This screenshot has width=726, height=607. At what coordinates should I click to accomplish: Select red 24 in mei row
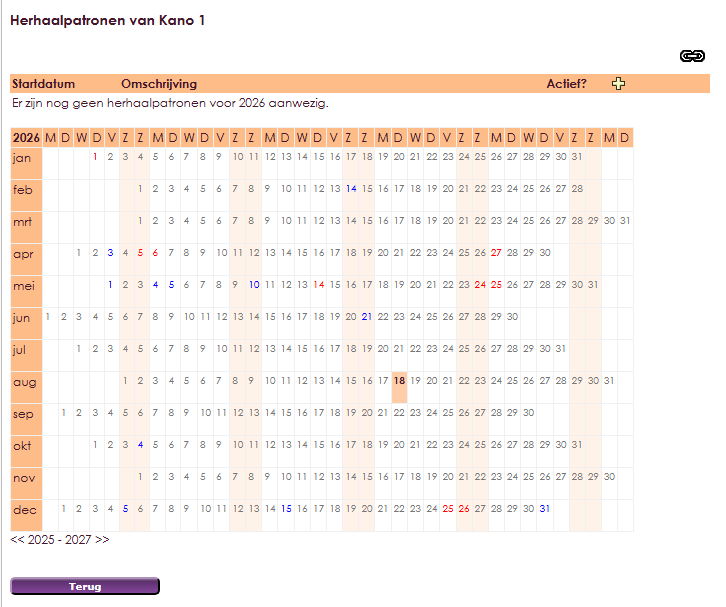[480, 285]
